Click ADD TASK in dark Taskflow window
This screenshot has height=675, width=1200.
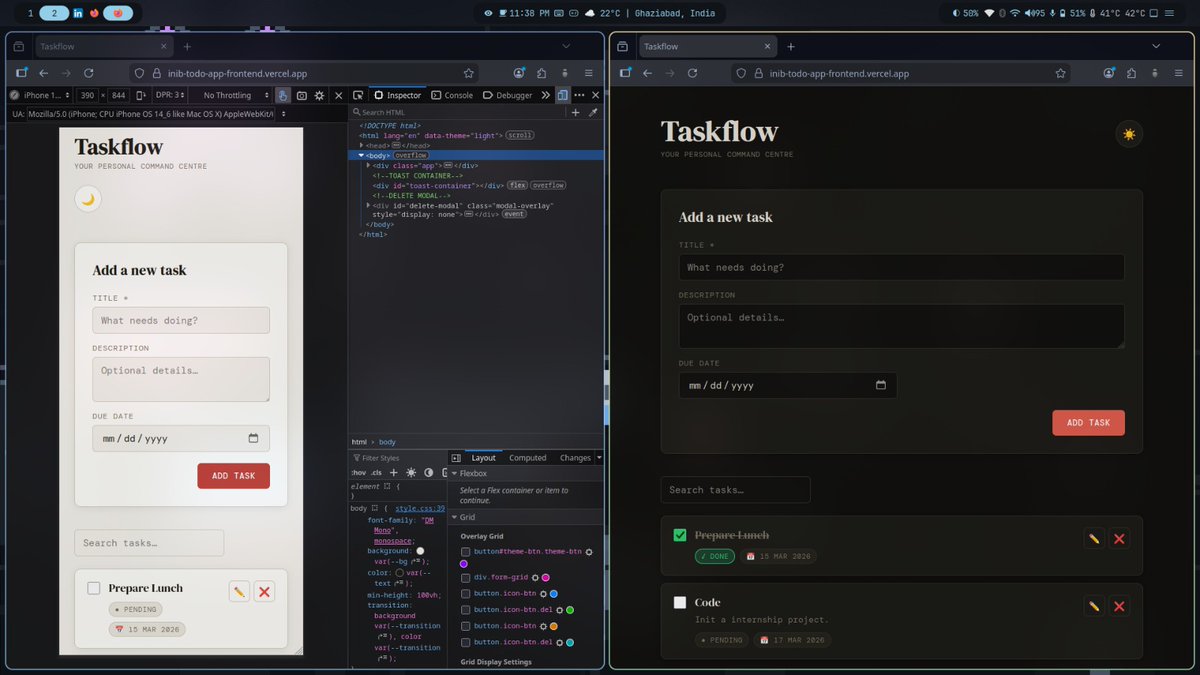1088,423
